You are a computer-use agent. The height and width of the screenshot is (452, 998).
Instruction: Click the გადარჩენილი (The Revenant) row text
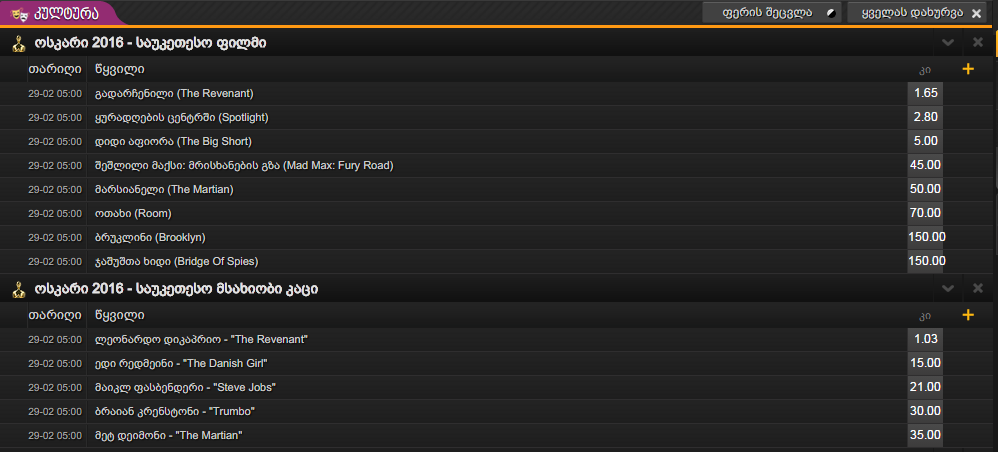(174, 94)
